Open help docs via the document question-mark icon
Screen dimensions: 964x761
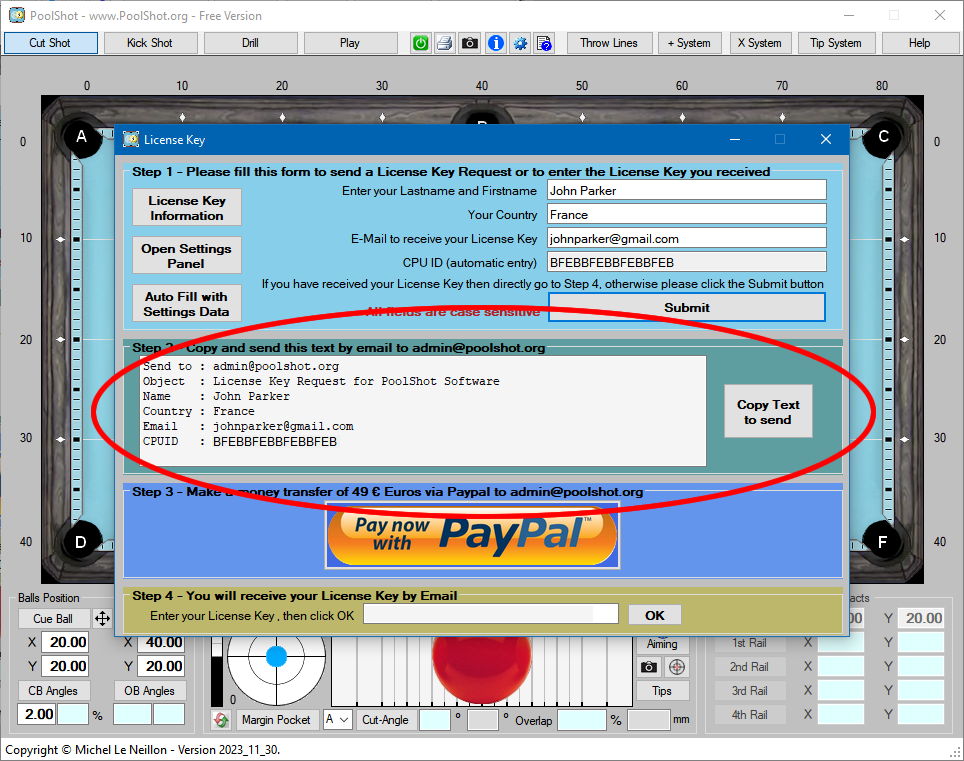click(x=544, y=43)
